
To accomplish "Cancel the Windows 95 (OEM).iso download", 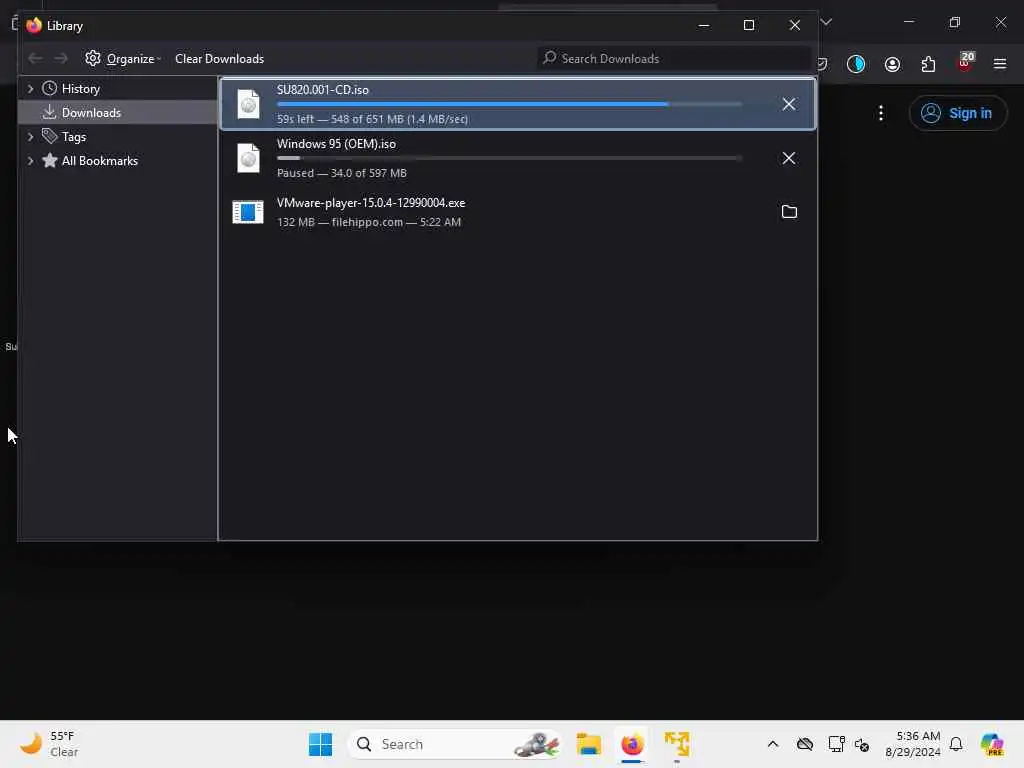I will [788, 158].
